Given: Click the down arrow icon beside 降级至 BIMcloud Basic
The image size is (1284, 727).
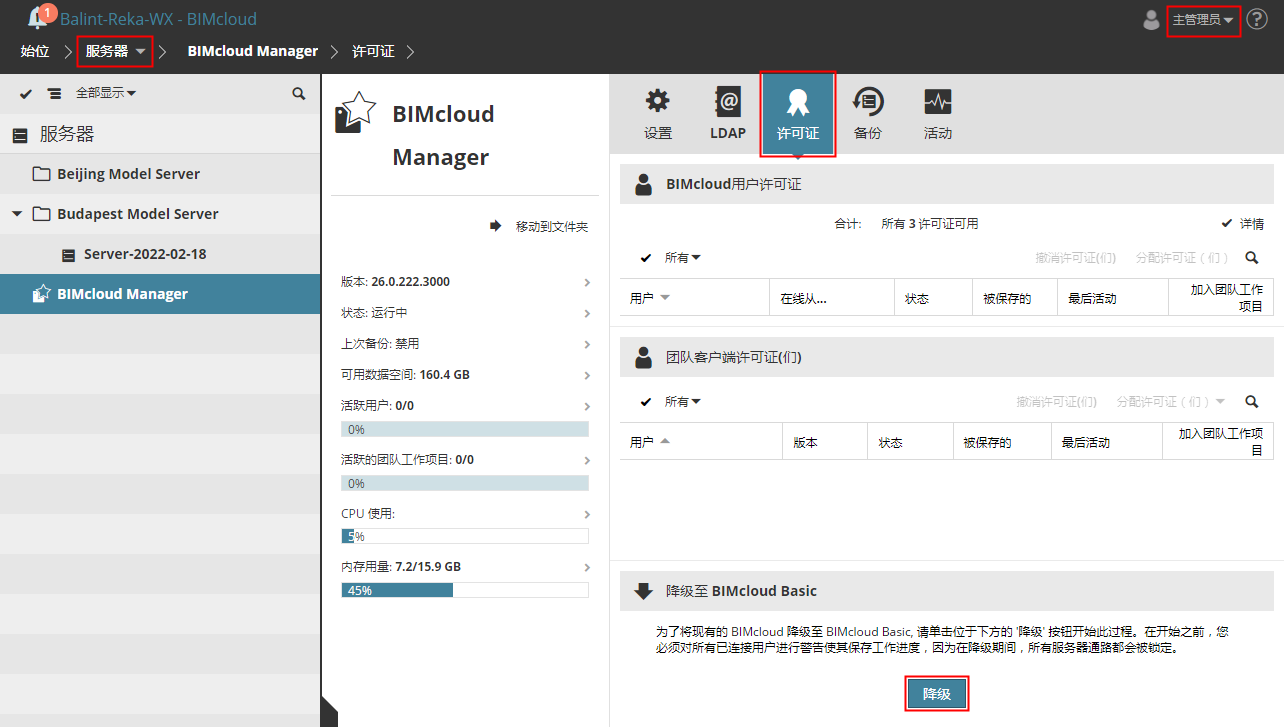Looking at the screenshot, I should click(x=644, y=590).
